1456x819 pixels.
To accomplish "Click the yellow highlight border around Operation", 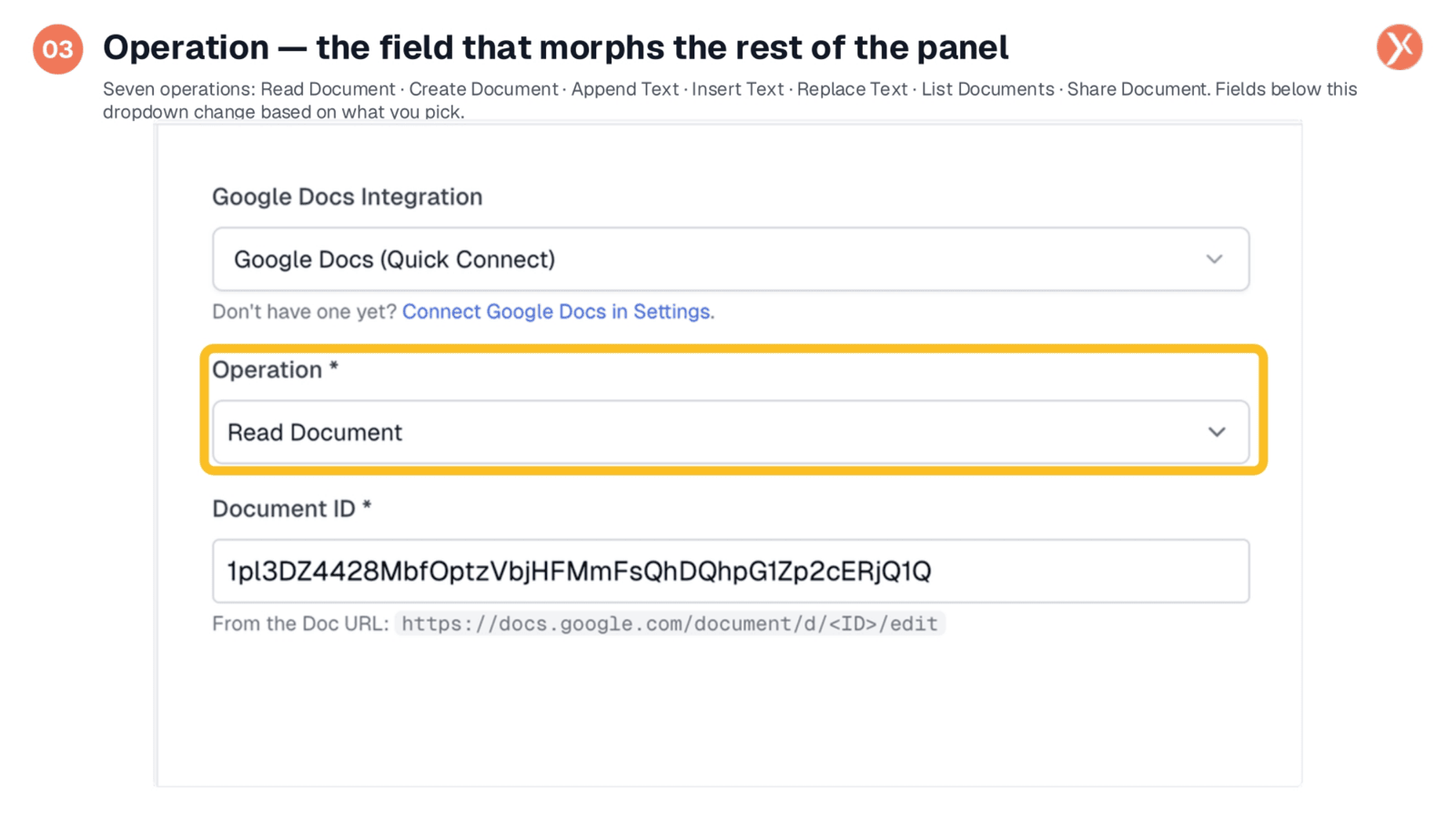I will click(733, 349).
